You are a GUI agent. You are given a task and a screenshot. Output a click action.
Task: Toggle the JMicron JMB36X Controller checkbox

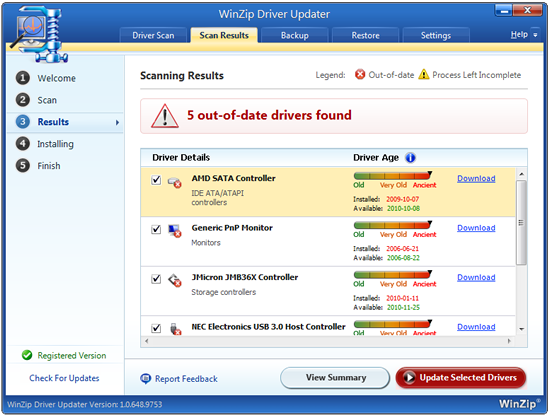[156, 279]
